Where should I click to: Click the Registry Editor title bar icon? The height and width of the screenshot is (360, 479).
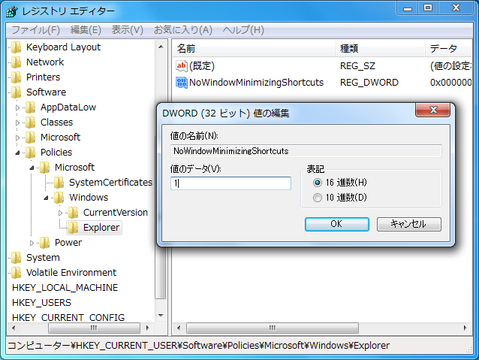tap(12, 11)
